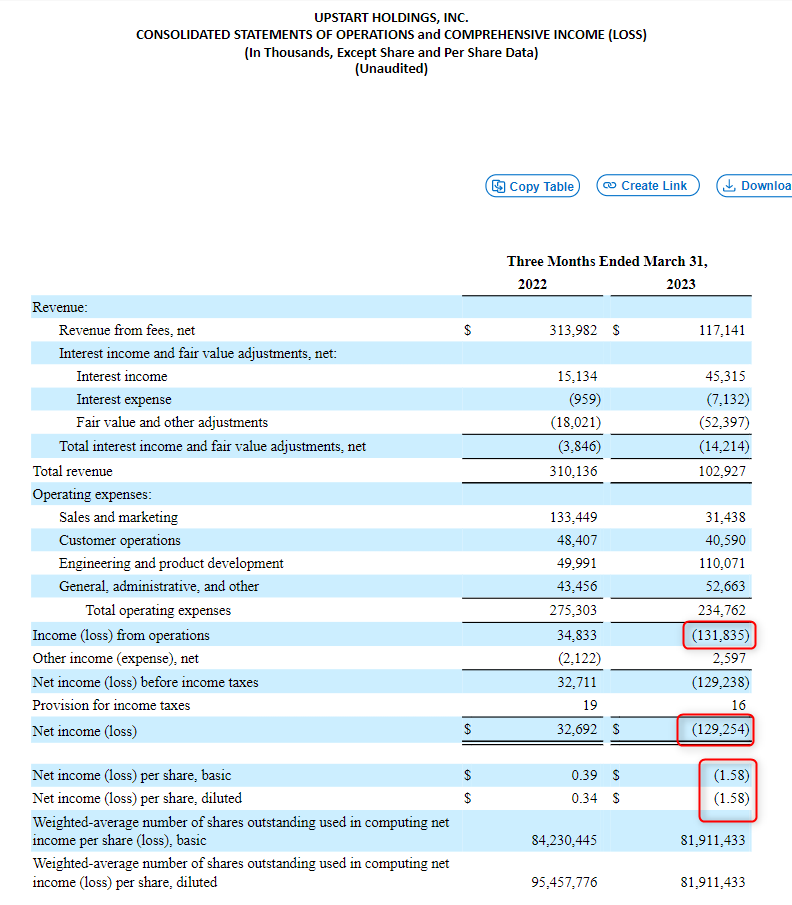Select the value 110,071
Screen dimensions: 792x905
pos(722,563)
